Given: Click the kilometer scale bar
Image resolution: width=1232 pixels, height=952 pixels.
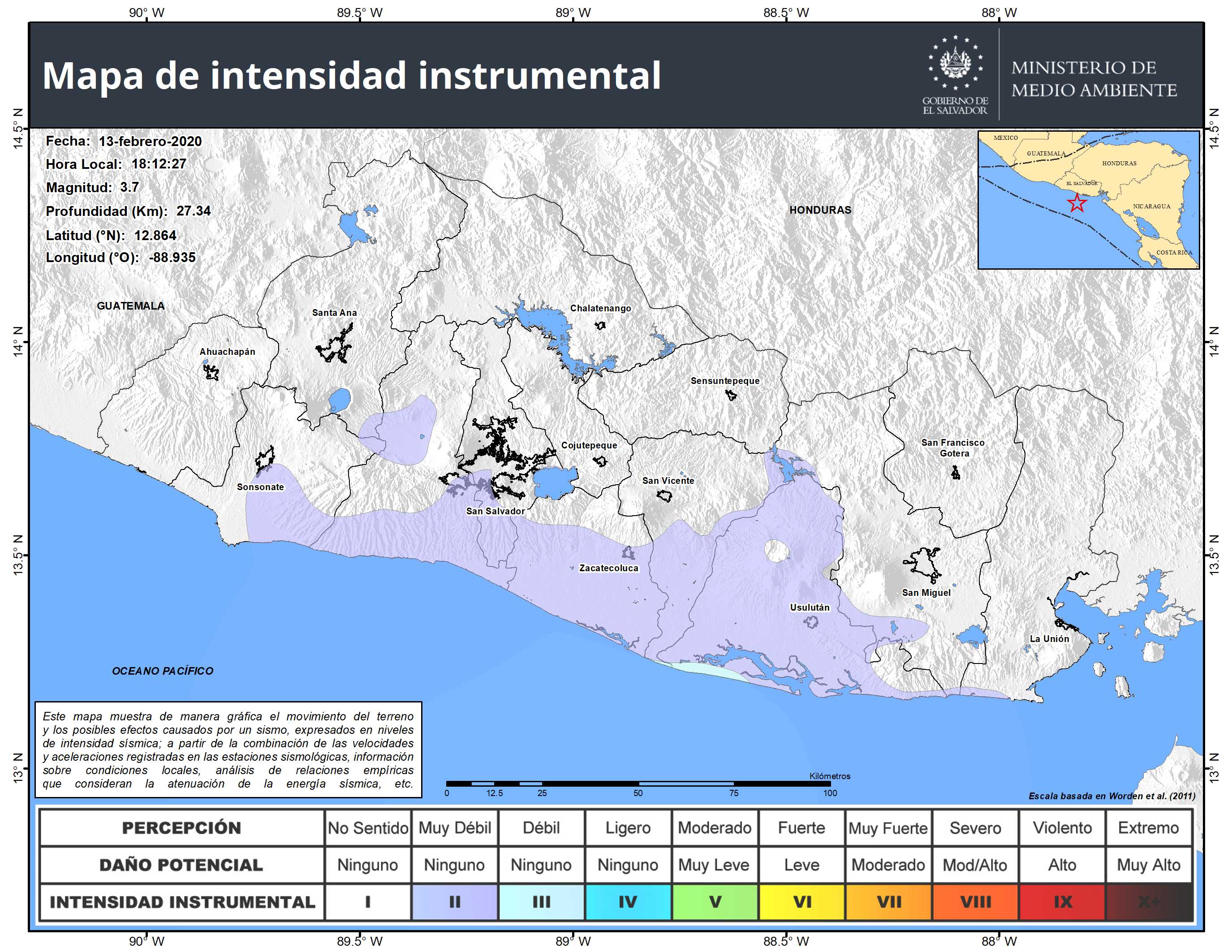Looking at the screenshot, I should point(638,784).
